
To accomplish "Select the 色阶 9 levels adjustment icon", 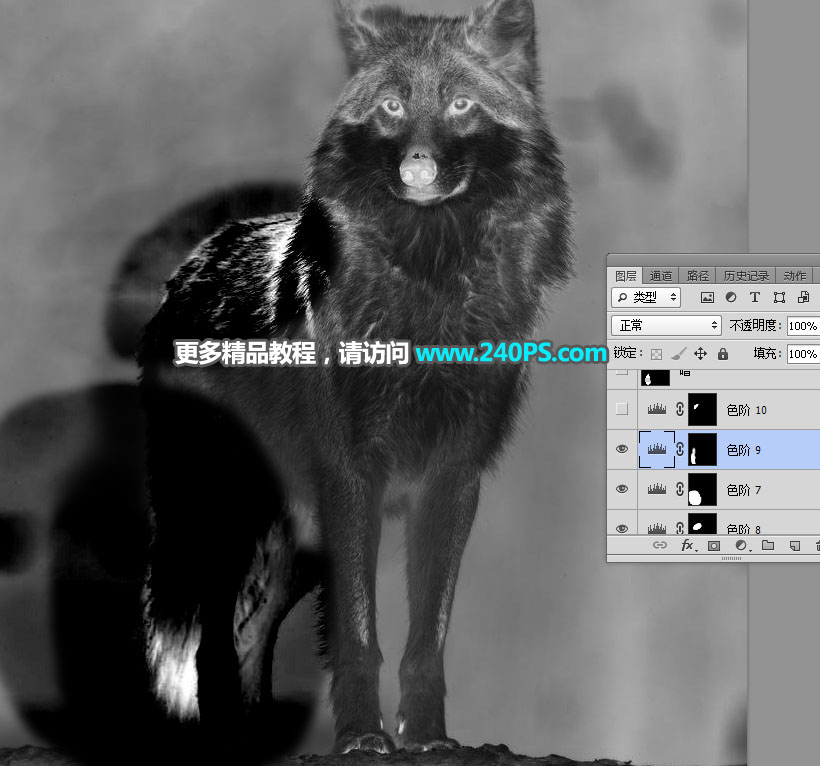I will click(x=657, y=449).
